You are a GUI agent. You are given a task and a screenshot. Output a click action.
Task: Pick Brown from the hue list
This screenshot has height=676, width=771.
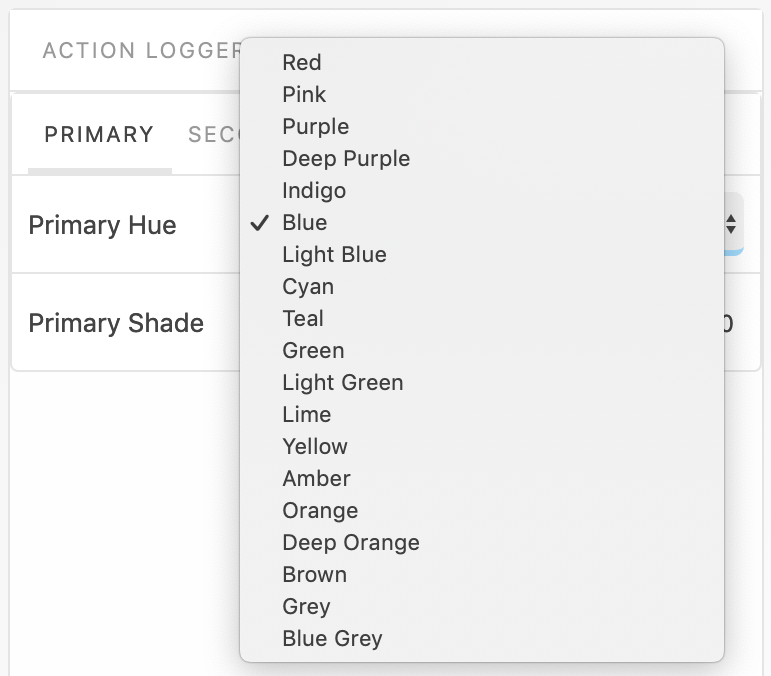point(315,575)
